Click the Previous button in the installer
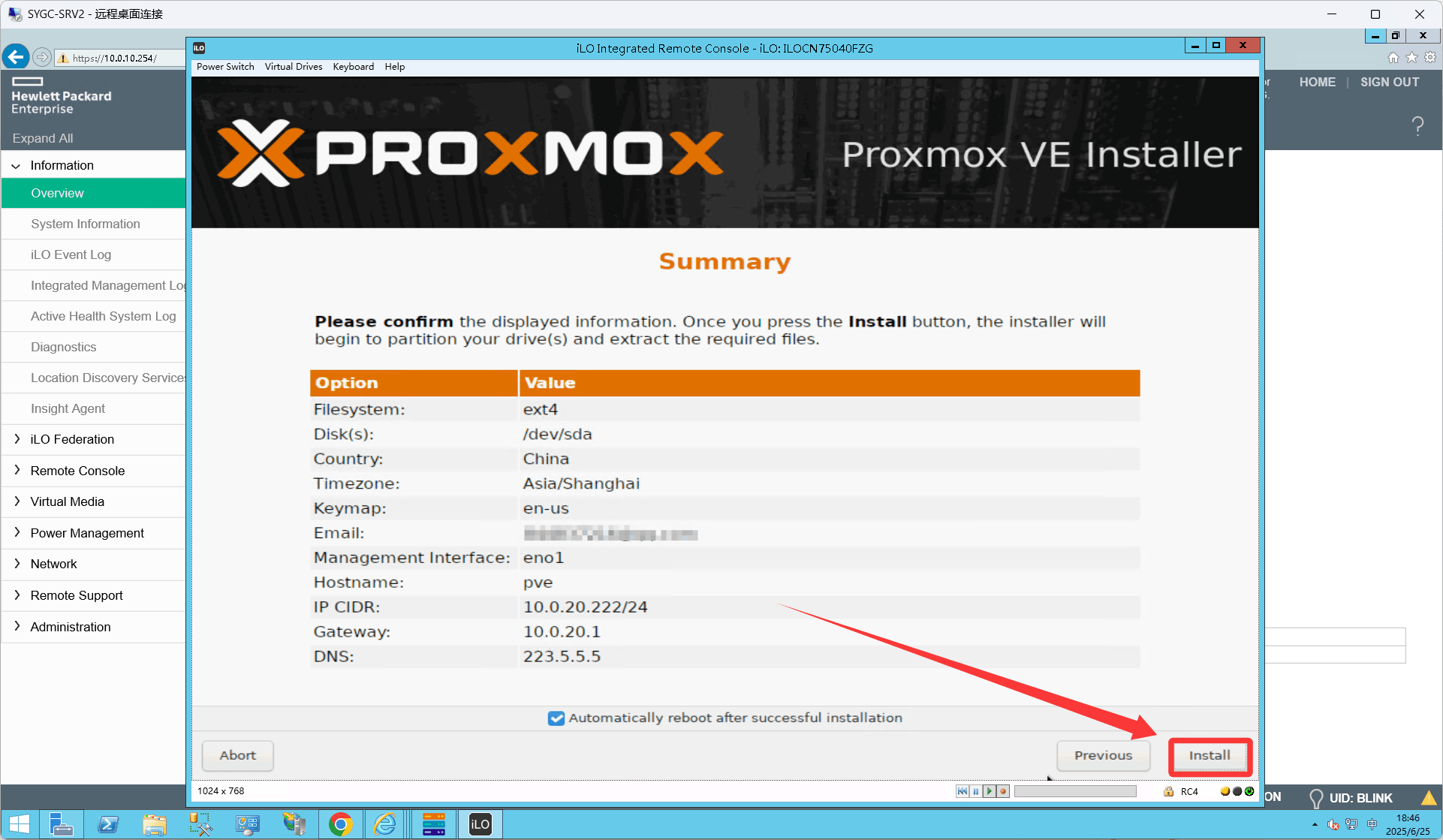The height and width of the screenshot is (840, 1443). click(x=1103, y=756)
